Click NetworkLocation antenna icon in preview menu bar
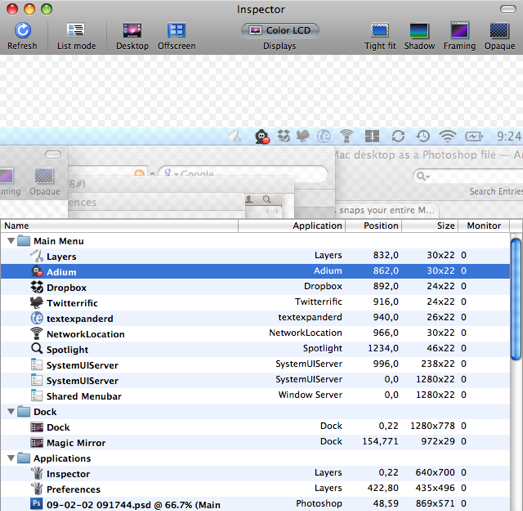Image resolution: width=523 pixels, height=511 pixels. point(347,136)
